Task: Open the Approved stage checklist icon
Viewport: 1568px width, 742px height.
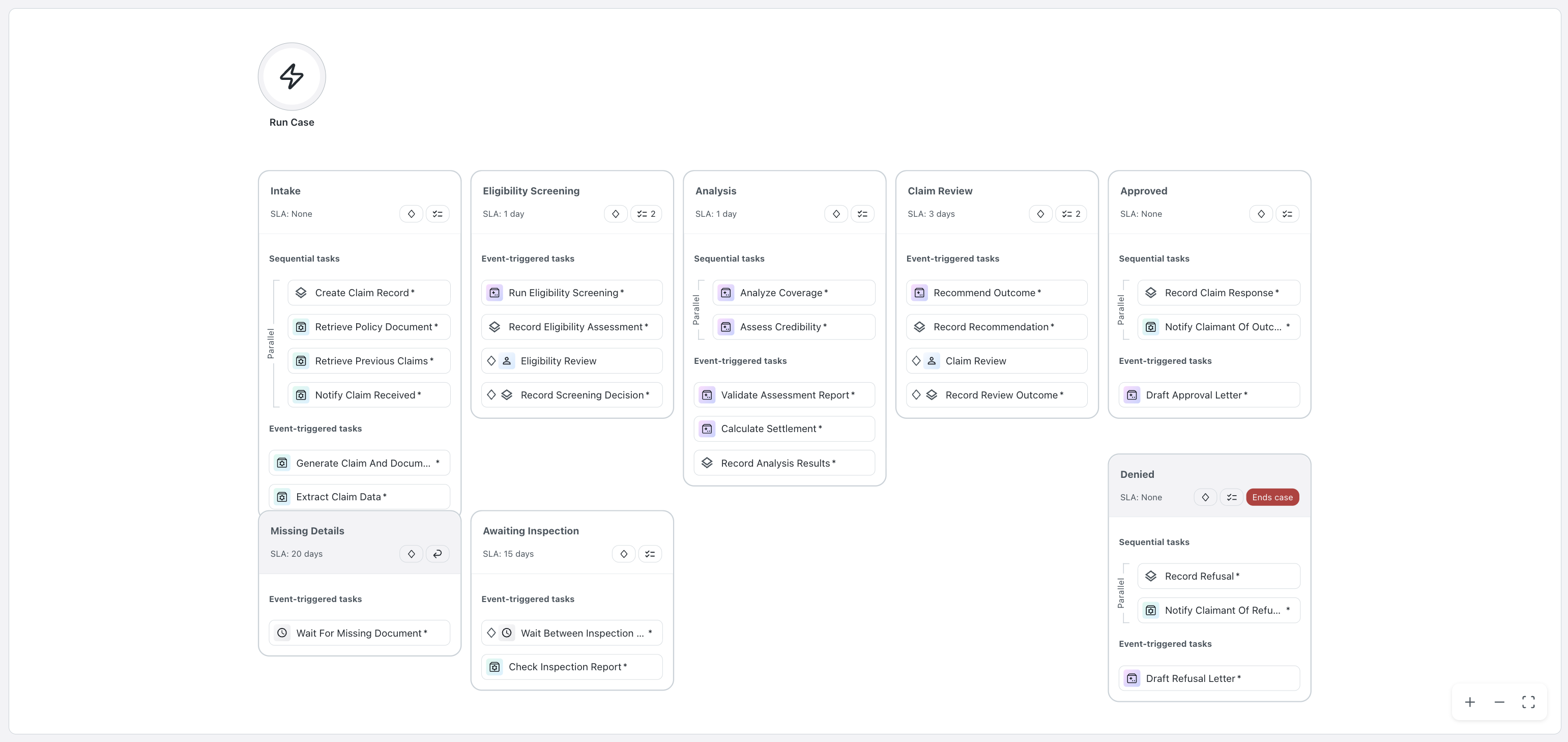Action: [1287, 214]
